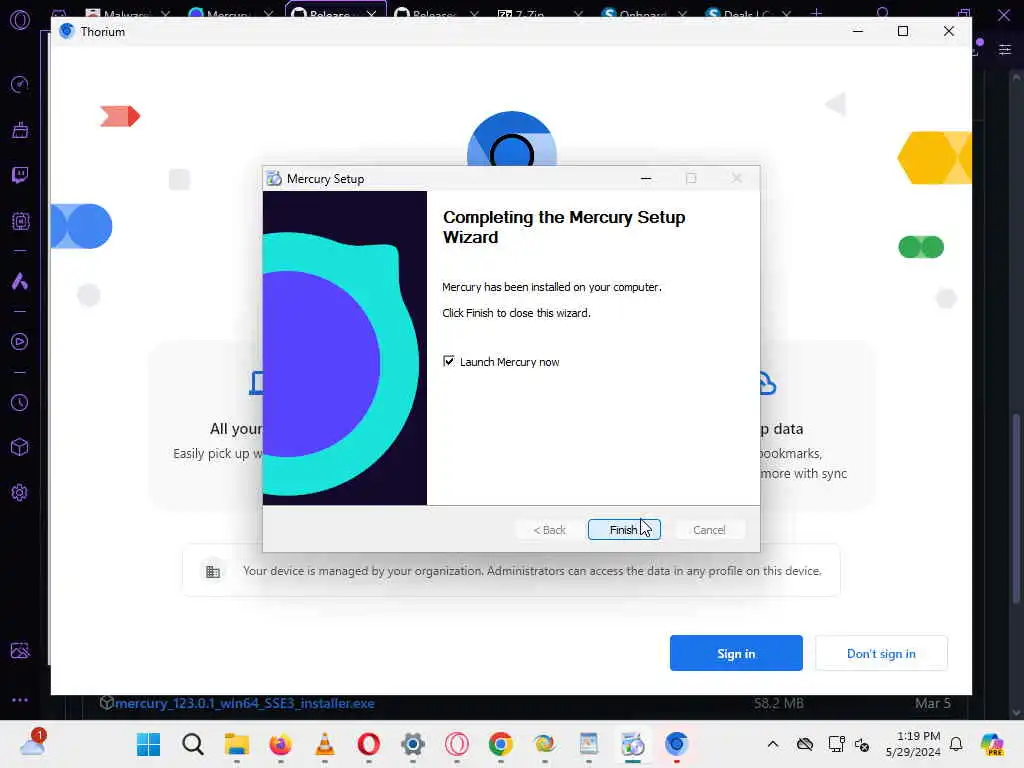Screen dimensions: 1024x768
Task: Open GX Control speedometer in Opera sidebar
Action: tap(20, 84)
